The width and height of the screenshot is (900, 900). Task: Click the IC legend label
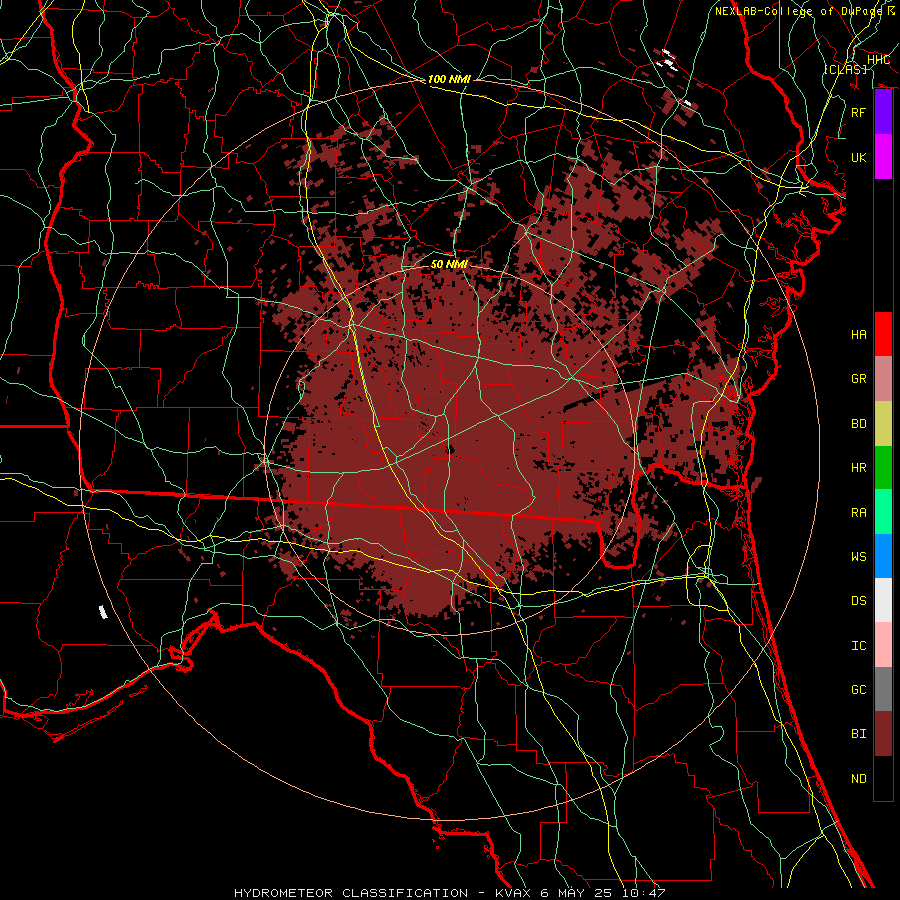pyautogui.click(x=859, y=646)
